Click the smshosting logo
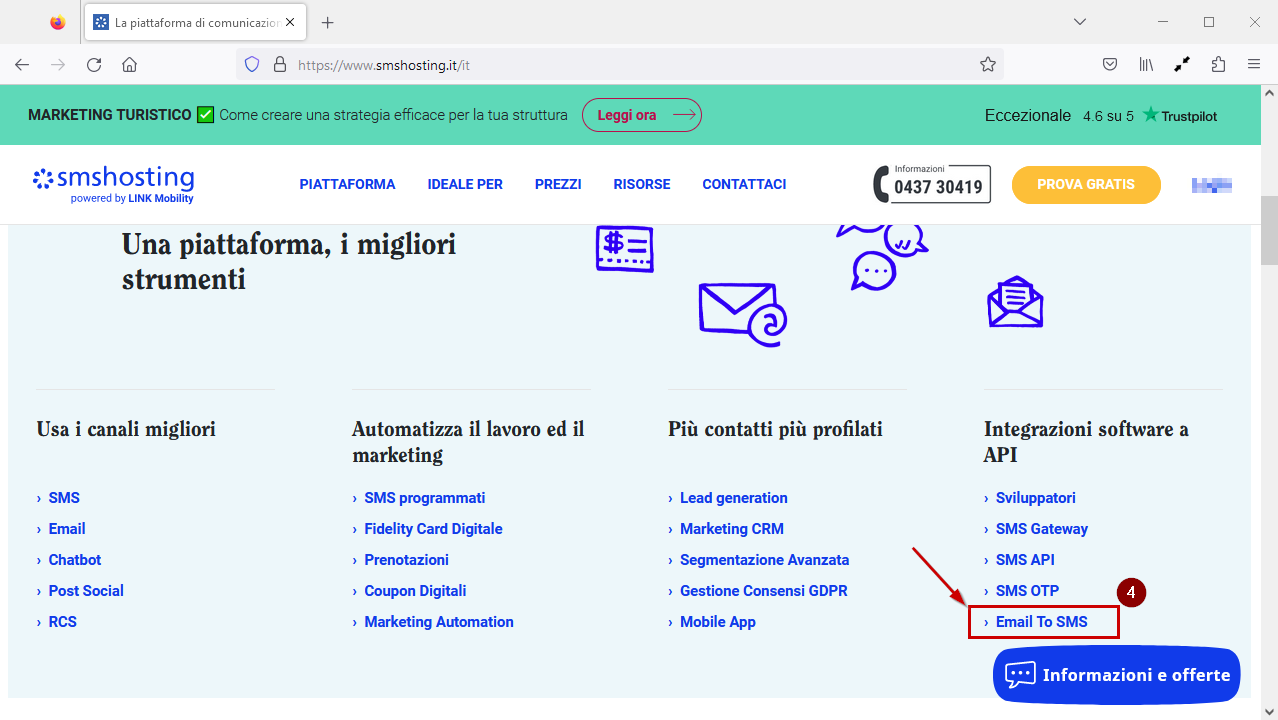 [x=113, y=184]
